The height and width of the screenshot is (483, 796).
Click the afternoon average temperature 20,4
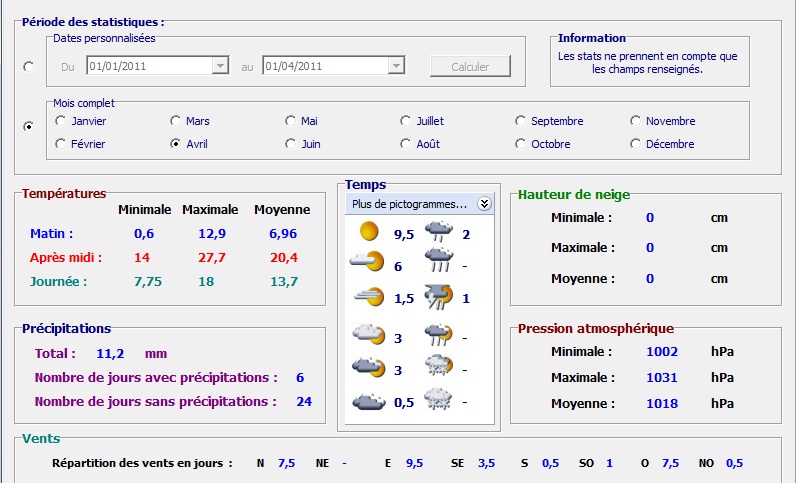(x=284, y=257)
